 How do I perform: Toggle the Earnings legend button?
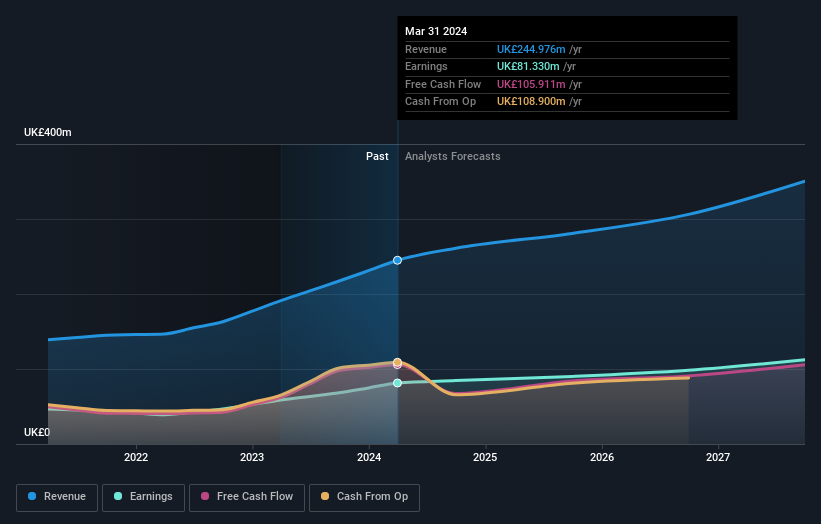point(143,497)
